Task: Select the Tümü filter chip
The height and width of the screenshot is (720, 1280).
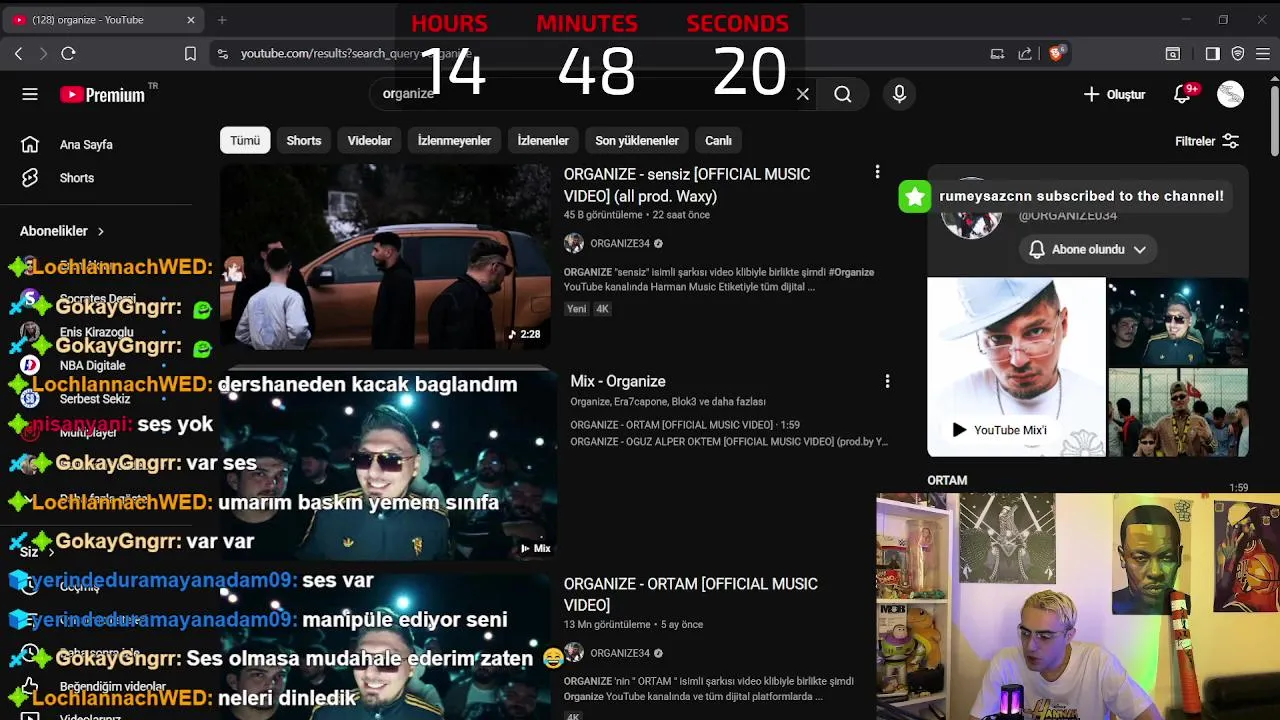Action: [245, 141]
